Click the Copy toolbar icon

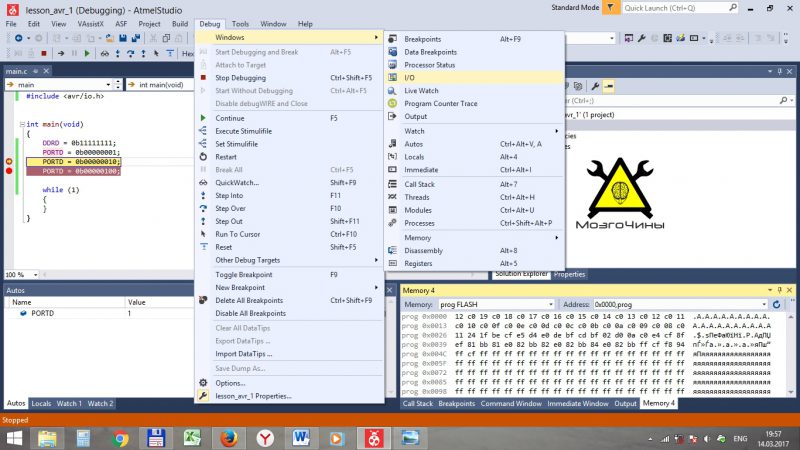pos(166,38)
